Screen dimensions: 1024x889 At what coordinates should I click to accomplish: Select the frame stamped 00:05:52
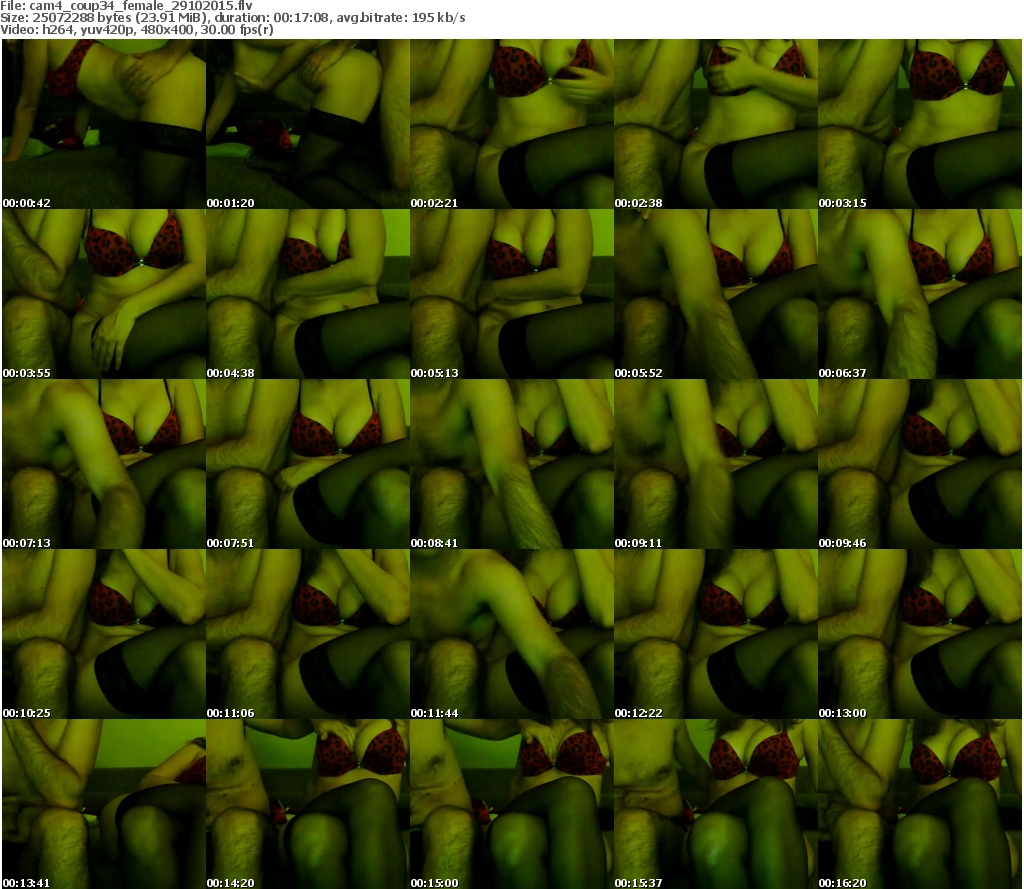716,294
